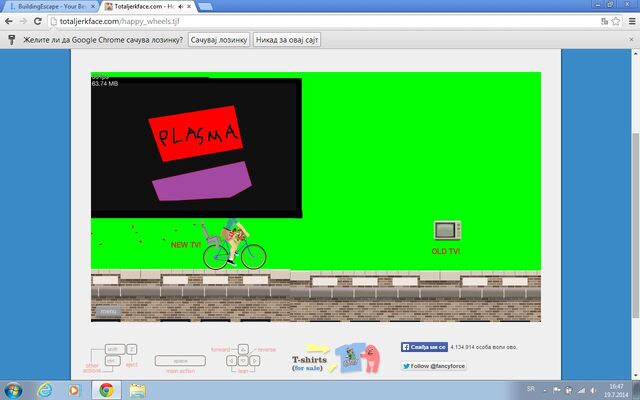Viewport: 640px width, 400px height.
Task: Click the 'NEW TV!' label
Action: coord(186,245)
